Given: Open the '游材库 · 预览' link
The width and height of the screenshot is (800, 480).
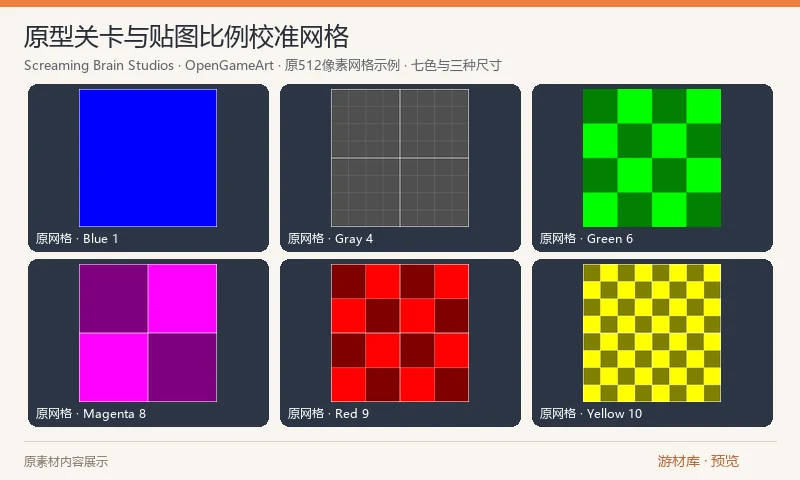Looking at the screenshot, I should pos(698,461).
